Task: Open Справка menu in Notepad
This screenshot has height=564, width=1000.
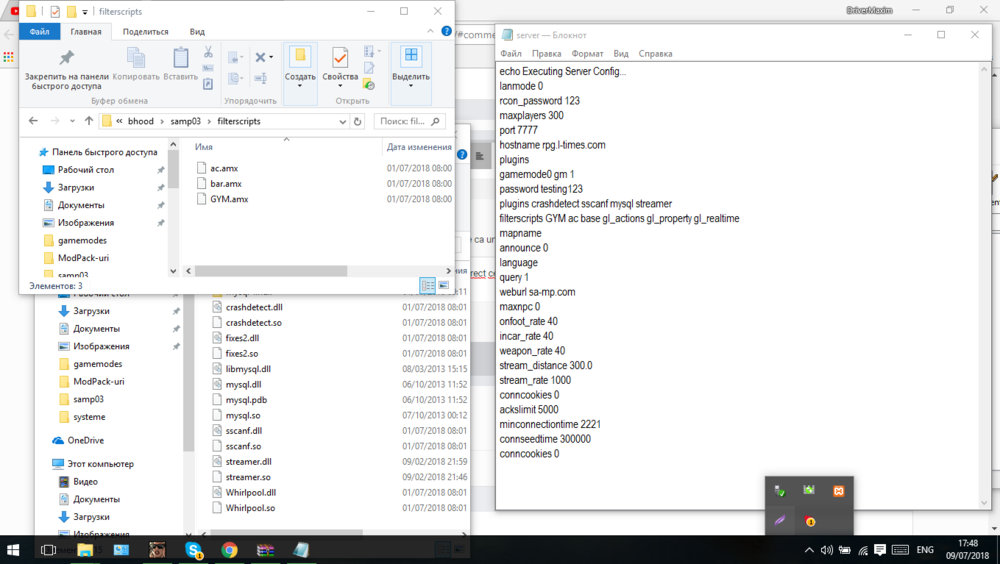Action: (x=656, y=54)
